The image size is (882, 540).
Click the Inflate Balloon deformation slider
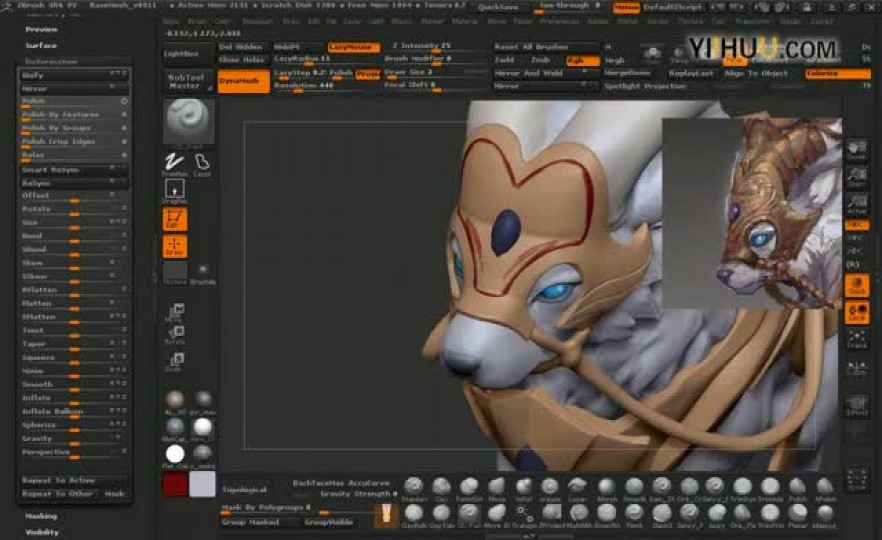[75, 412]
